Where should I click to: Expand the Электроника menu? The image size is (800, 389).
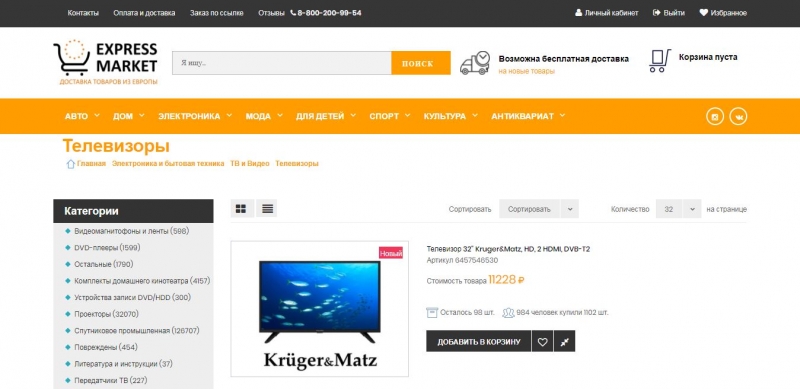click(195, 116)
